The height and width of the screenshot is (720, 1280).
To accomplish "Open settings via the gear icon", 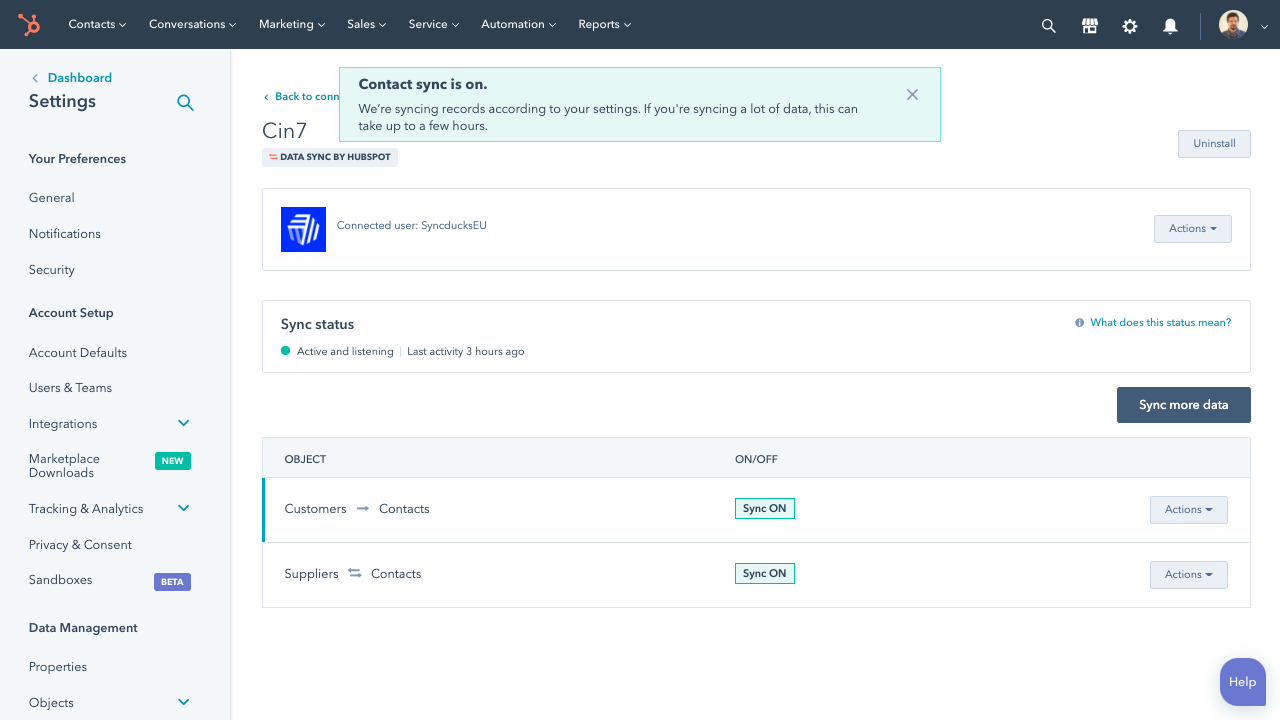I will [x=1130, y=26].
